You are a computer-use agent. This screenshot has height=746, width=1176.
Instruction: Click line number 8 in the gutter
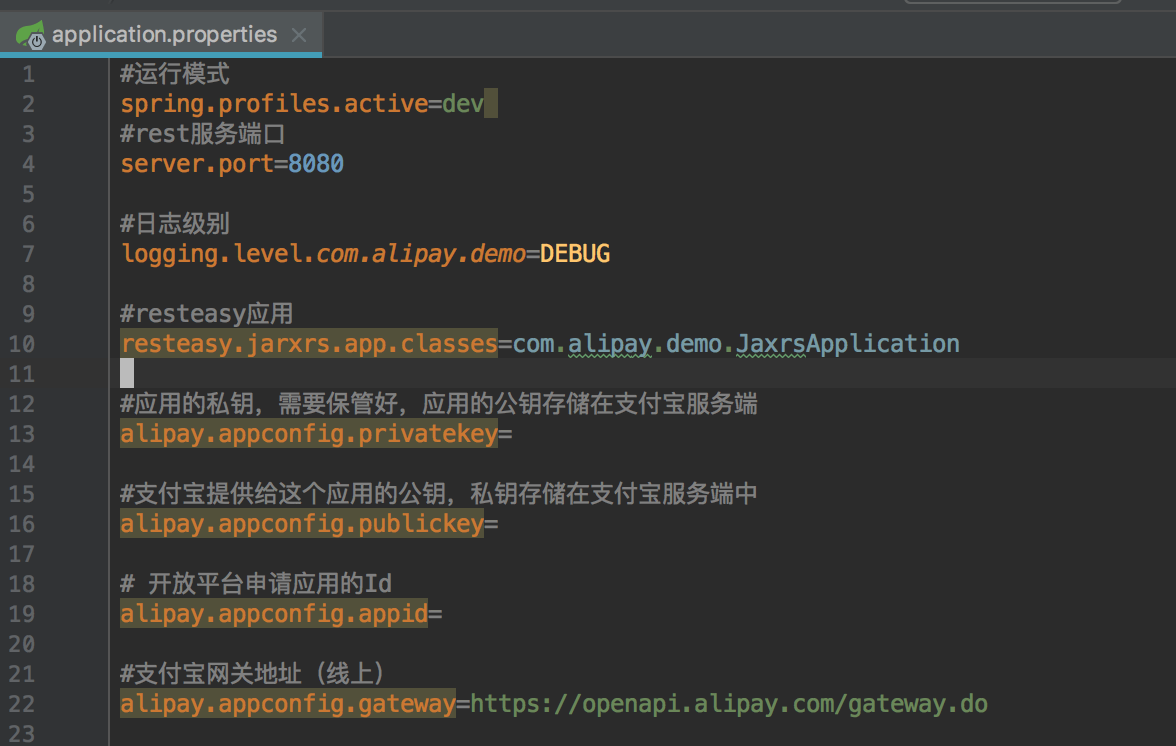coord(28,284)
